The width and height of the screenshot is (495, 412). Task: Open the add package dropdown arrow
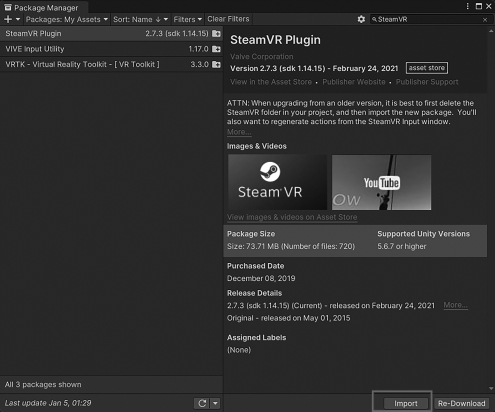[18, 19]
